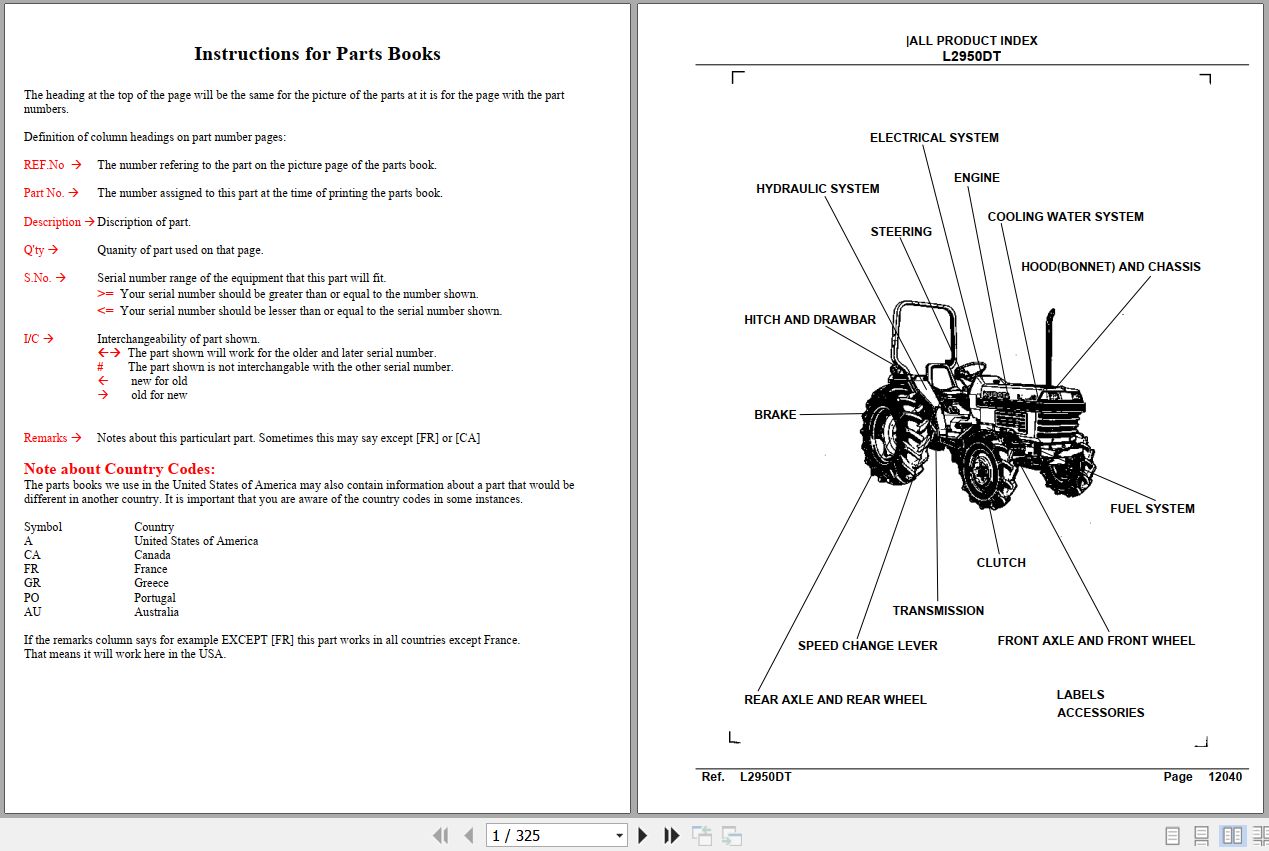Click REAR AXLE AND REAR WHEEL label
The height and width of the screenshot is (851, 1269).
coord(835,700)
